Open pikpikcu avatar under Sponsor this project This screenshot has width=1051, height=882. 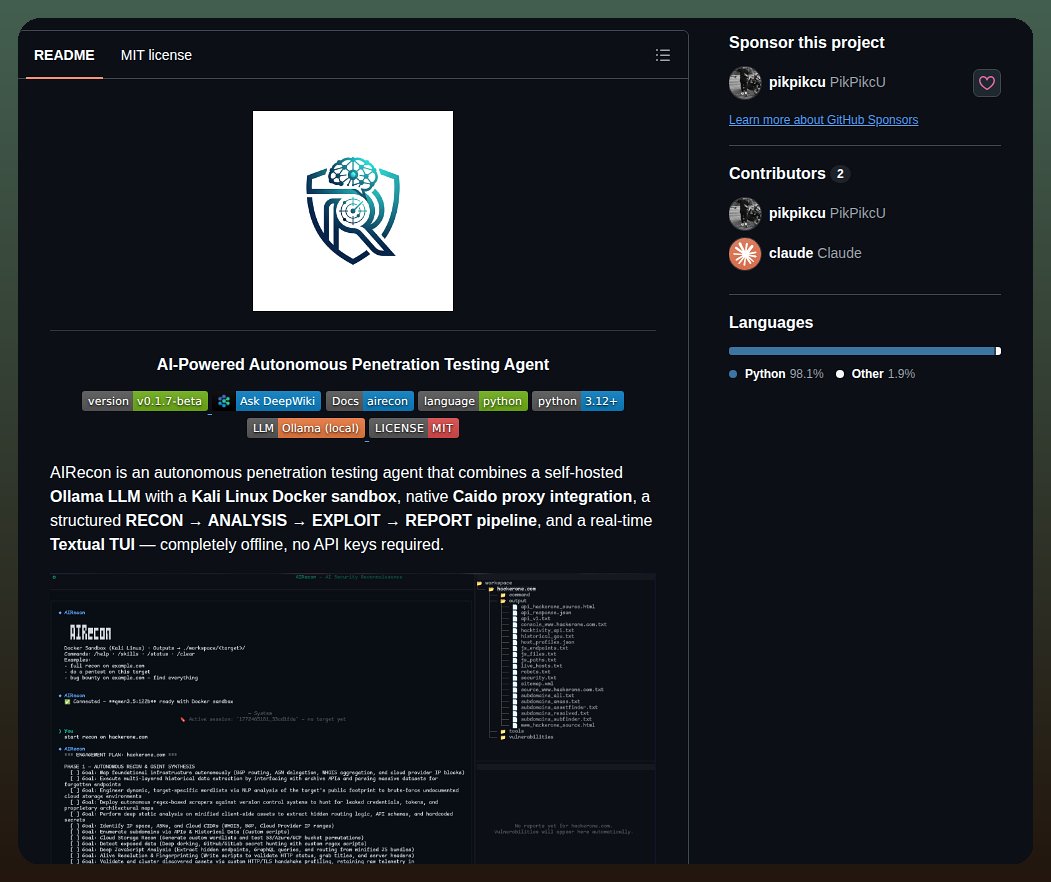[x=745, y=82]
